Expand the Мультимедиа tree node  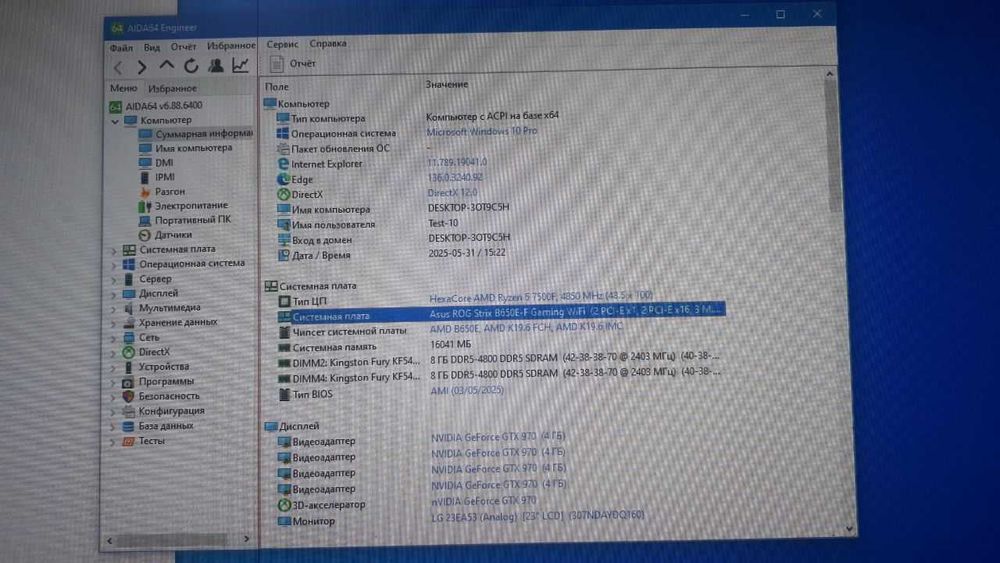114,309
